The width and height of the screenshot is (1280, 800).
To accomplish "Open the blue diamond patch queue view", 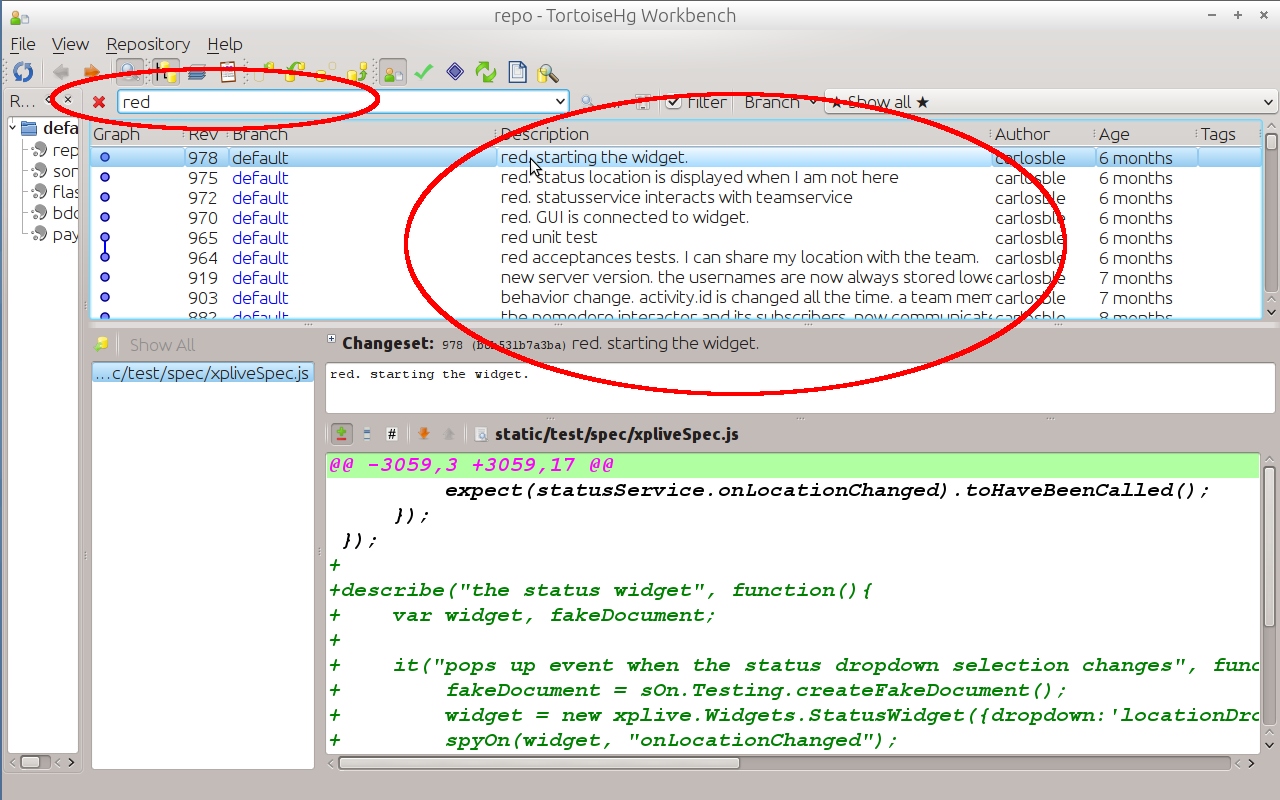I will [x=455, y=72].
